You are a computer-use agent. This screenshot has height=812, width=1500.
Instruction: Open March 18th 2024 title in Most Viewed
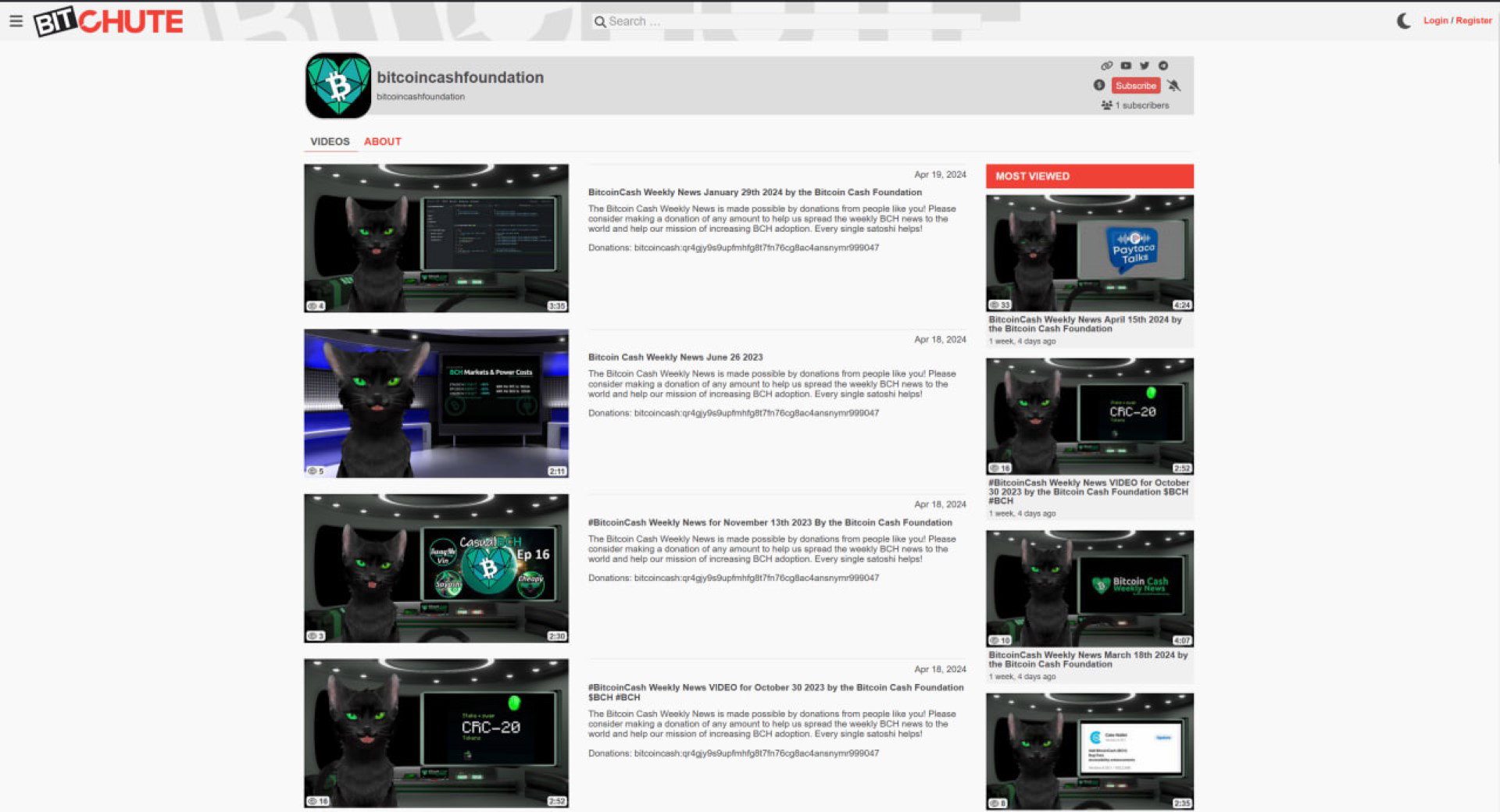(1087, 660)
